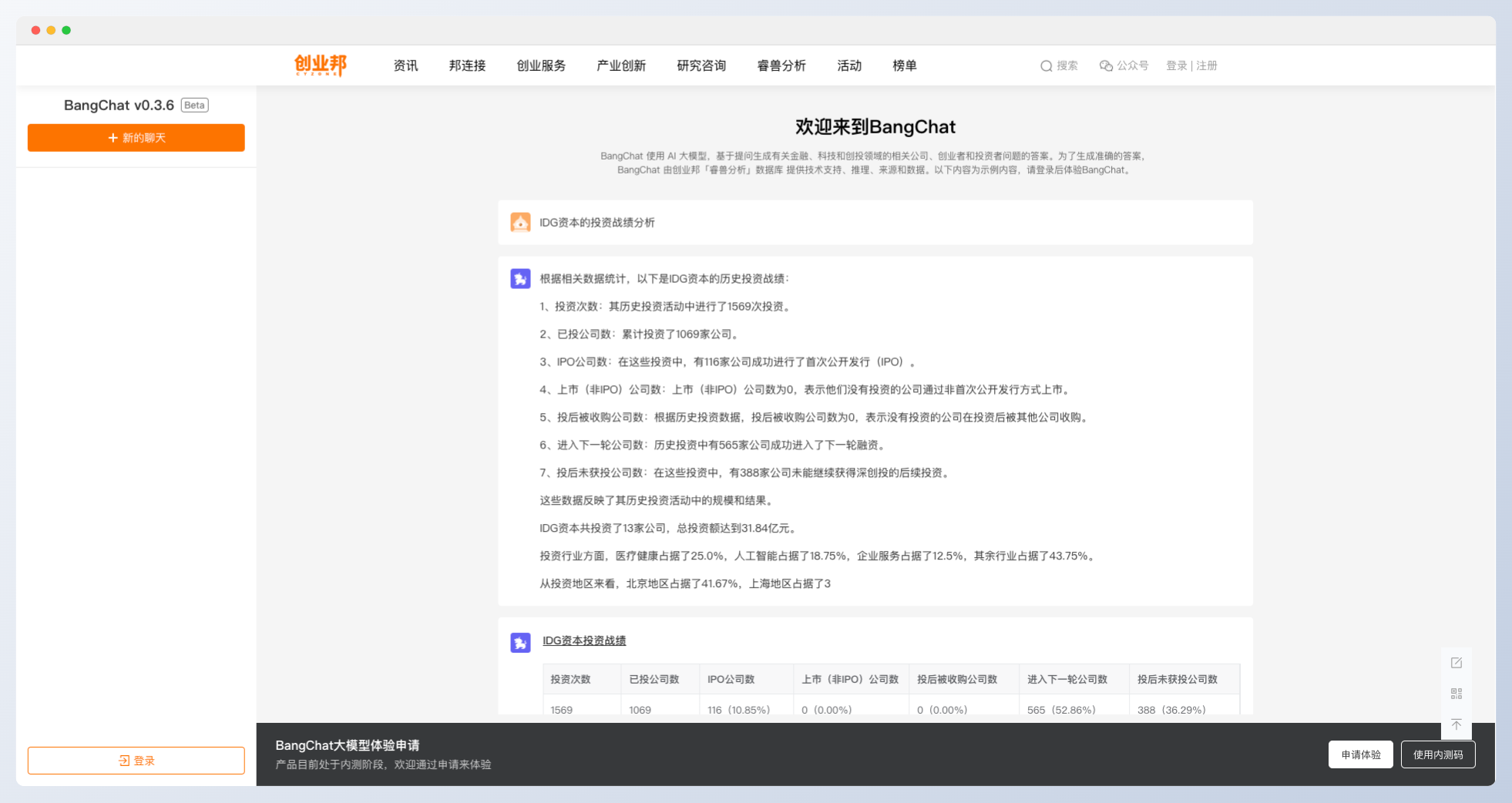Click the red close window button

click(35, 30)
